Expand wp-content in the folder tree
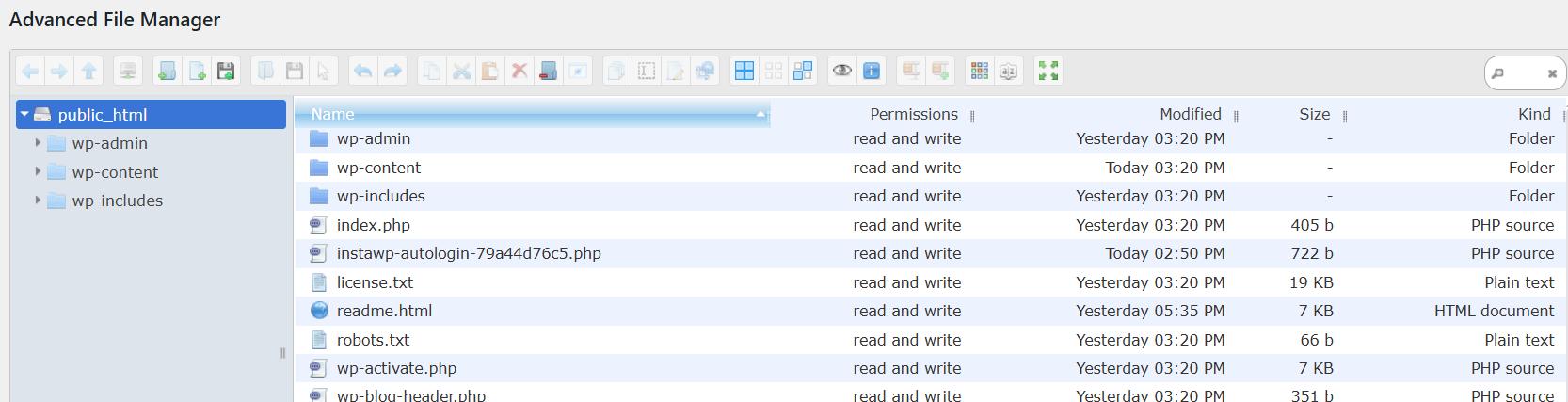 coord(38,171)
